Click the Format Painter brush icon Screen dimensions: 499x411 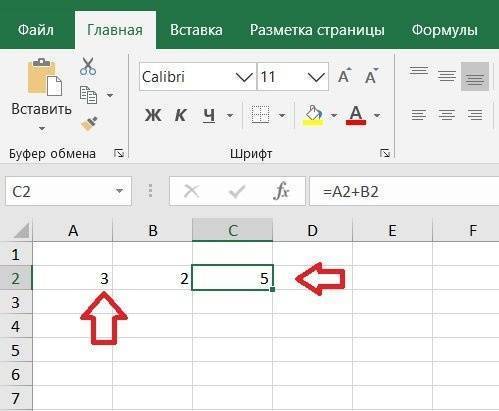[89, 124]
